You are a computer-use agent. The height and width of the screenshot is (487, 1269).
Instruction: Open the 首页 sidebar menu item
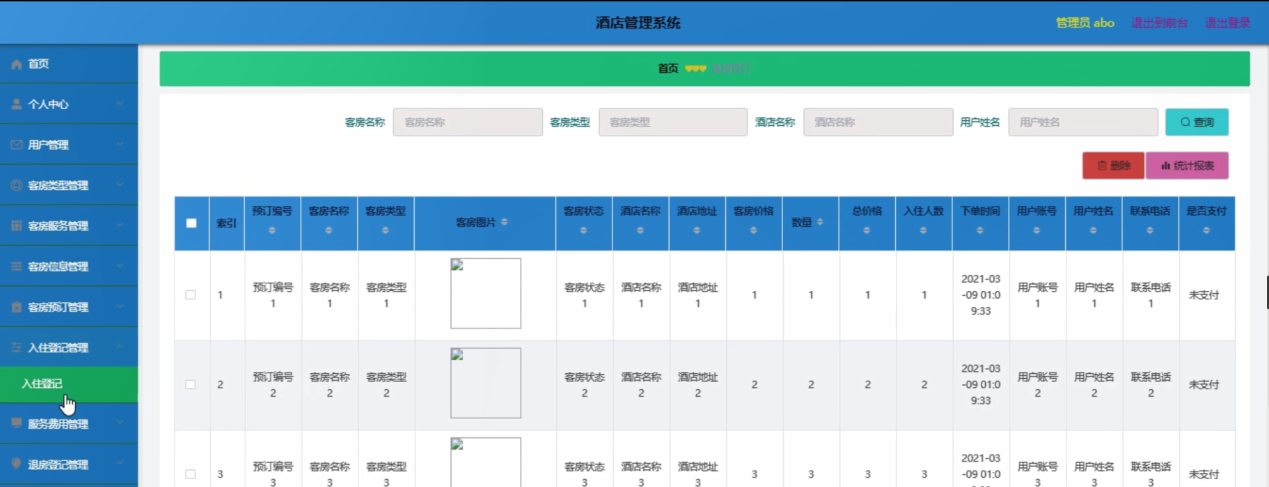tap(69, 64)
